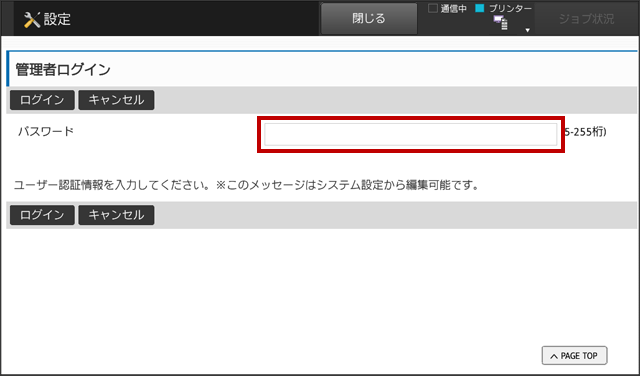Screen dimensions: 640x376
Task: Click the 管理者ログイン heading
Action: (x=63, y=69)
